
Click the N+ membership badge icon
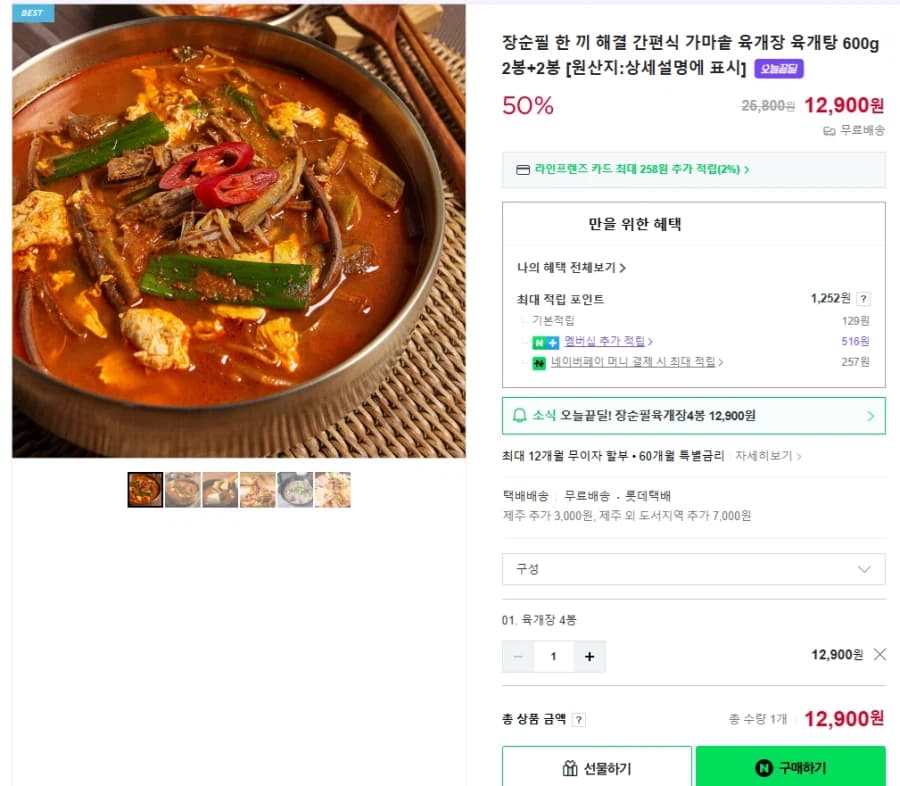(544, 342)
